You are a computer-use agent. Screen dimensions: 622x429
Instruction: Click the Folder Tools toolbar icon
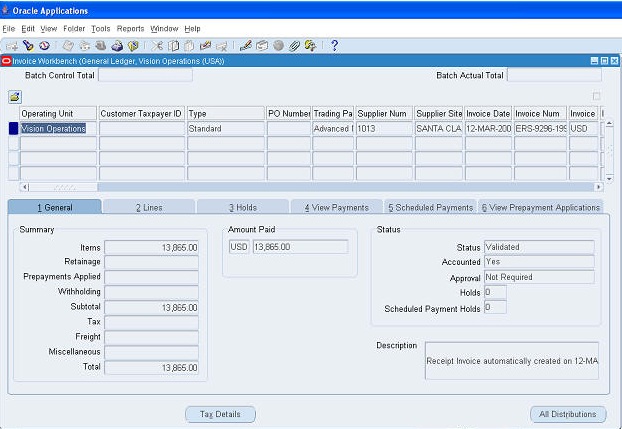click(x=310, y=46)
